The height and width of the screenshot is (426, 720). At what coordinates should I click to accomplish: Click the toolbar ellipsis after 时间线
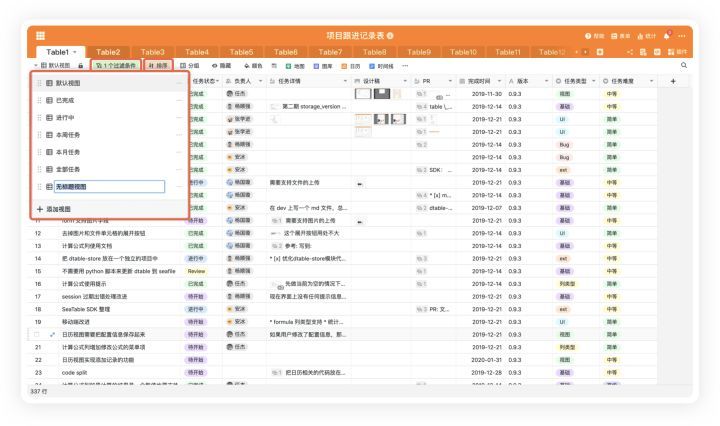[405, 66]
